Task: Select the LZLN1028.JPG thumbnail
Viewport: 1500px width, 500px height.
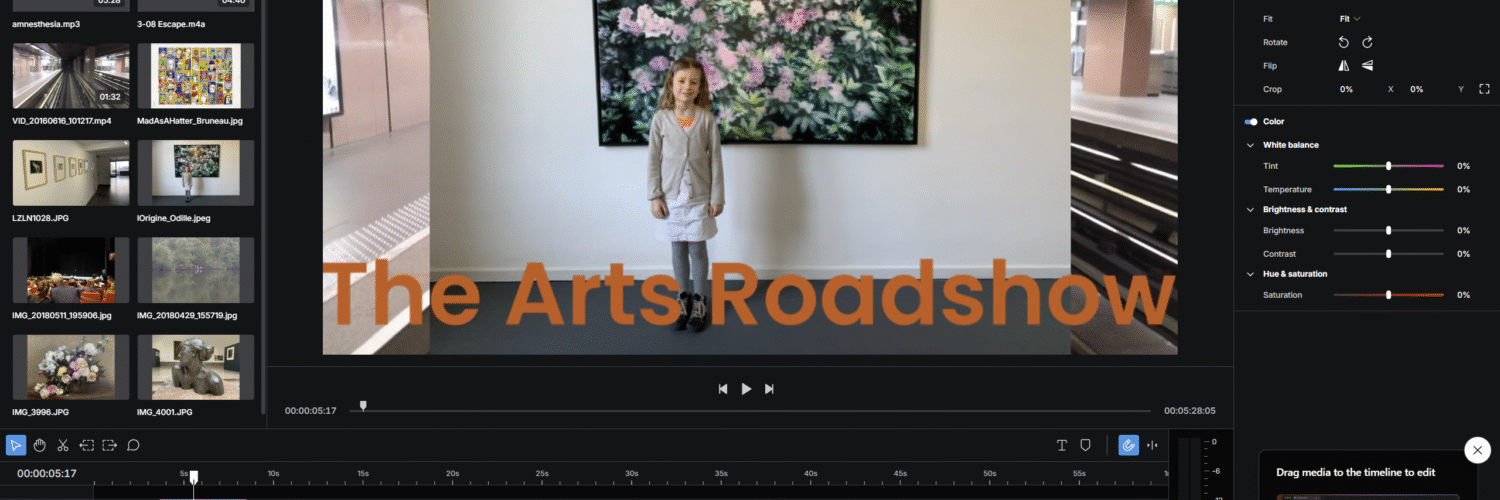Action: tap(71, 173)
